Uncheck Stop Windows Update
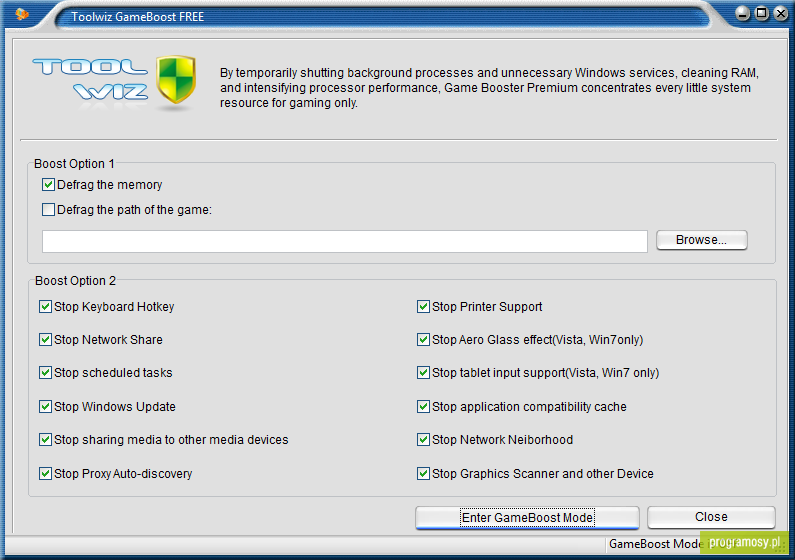The width and height of the screenshot is (795, 560). coord(46,406)
